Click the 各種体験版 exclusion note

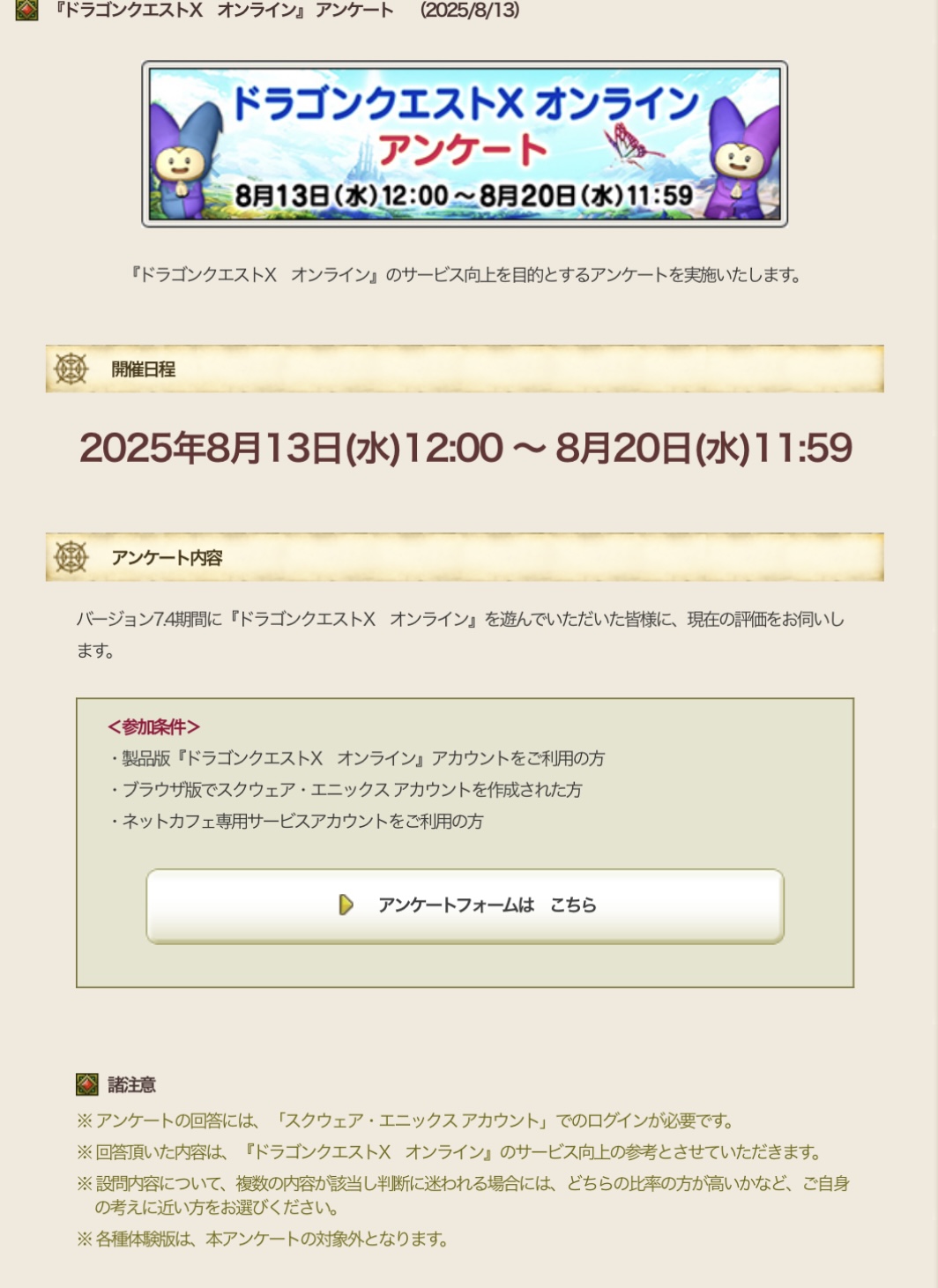point(263,1239)
